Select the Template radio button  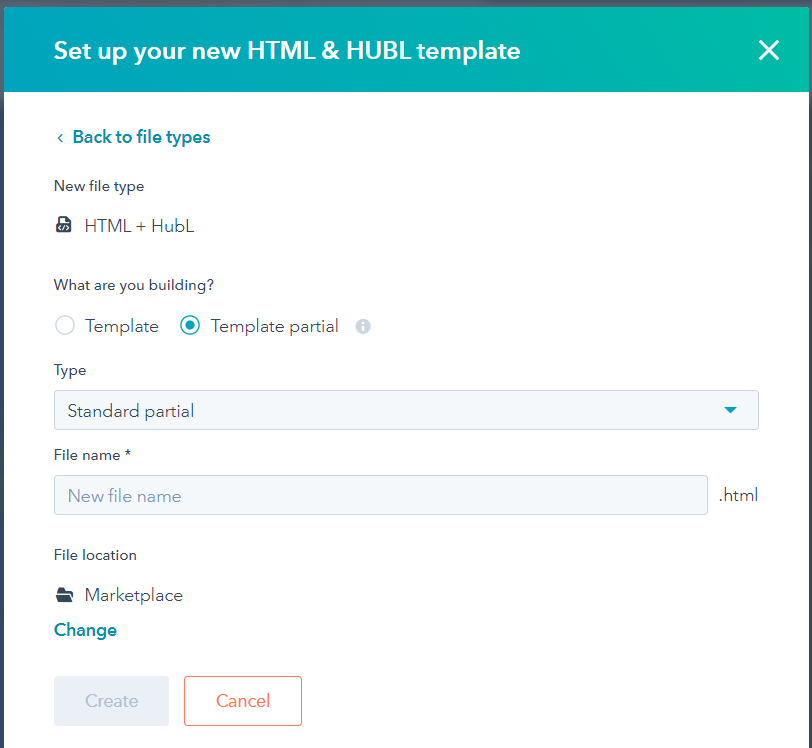pyautogui.click(x=64, y=325)
